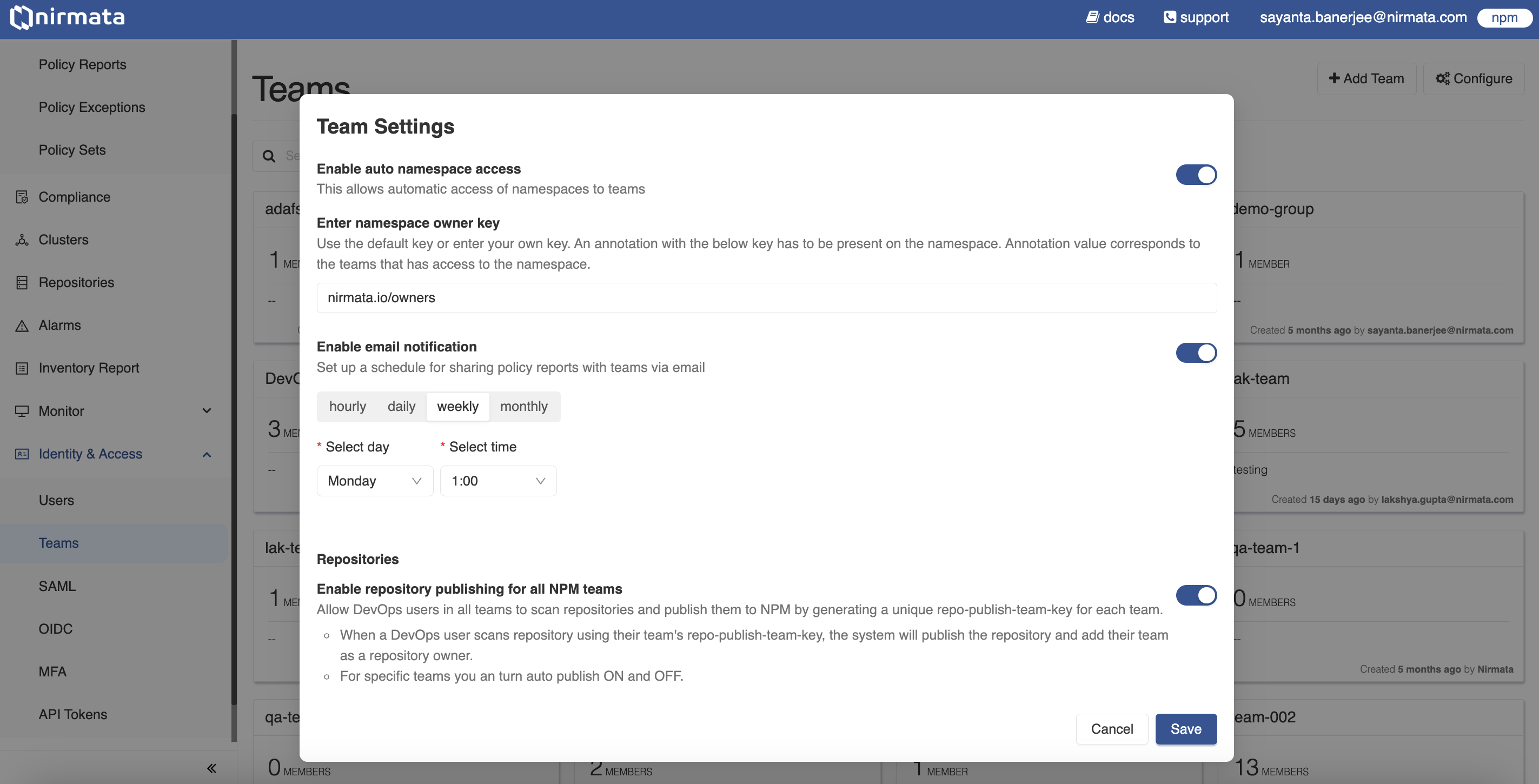Click Cancel in Team Settings

1112,729
